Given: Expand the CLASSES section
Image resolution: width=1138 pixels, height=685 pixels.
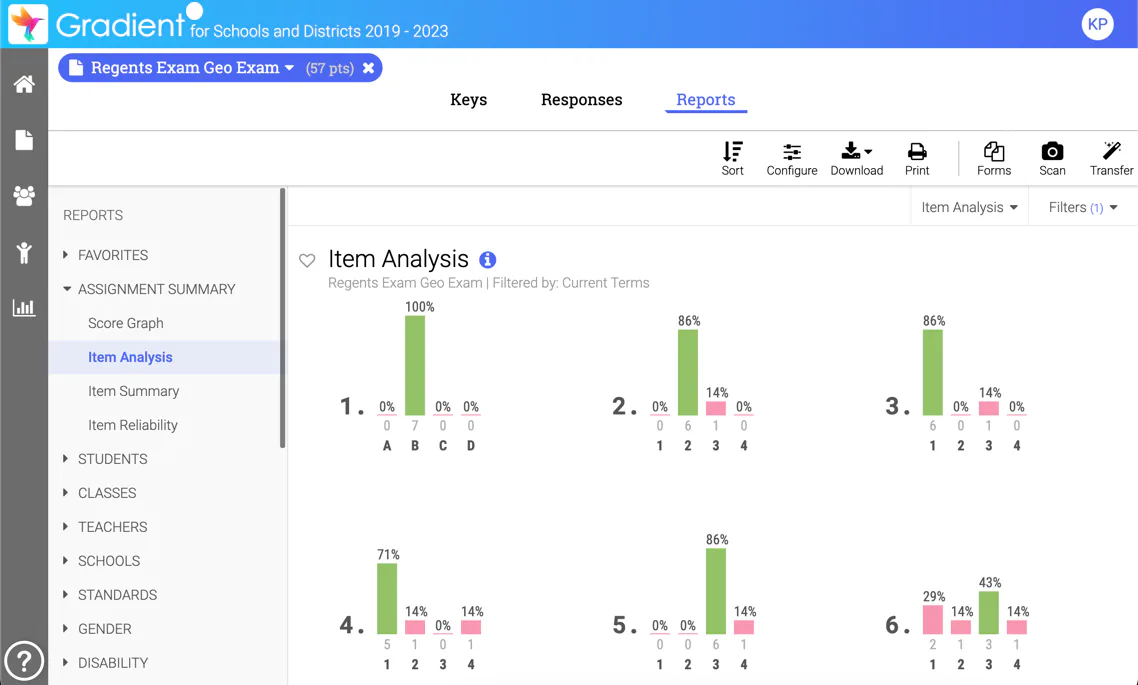Looking at the screenshot, I should click(x=99, y=493).
